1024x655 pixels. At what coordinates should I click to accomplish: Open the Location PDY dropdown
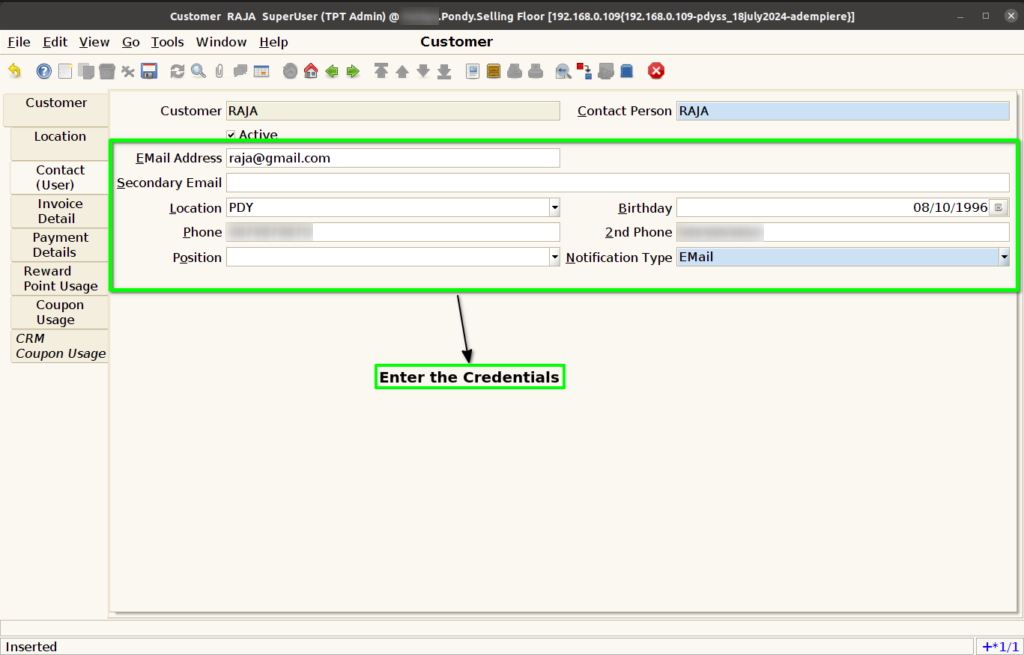[x=554, y=208]
